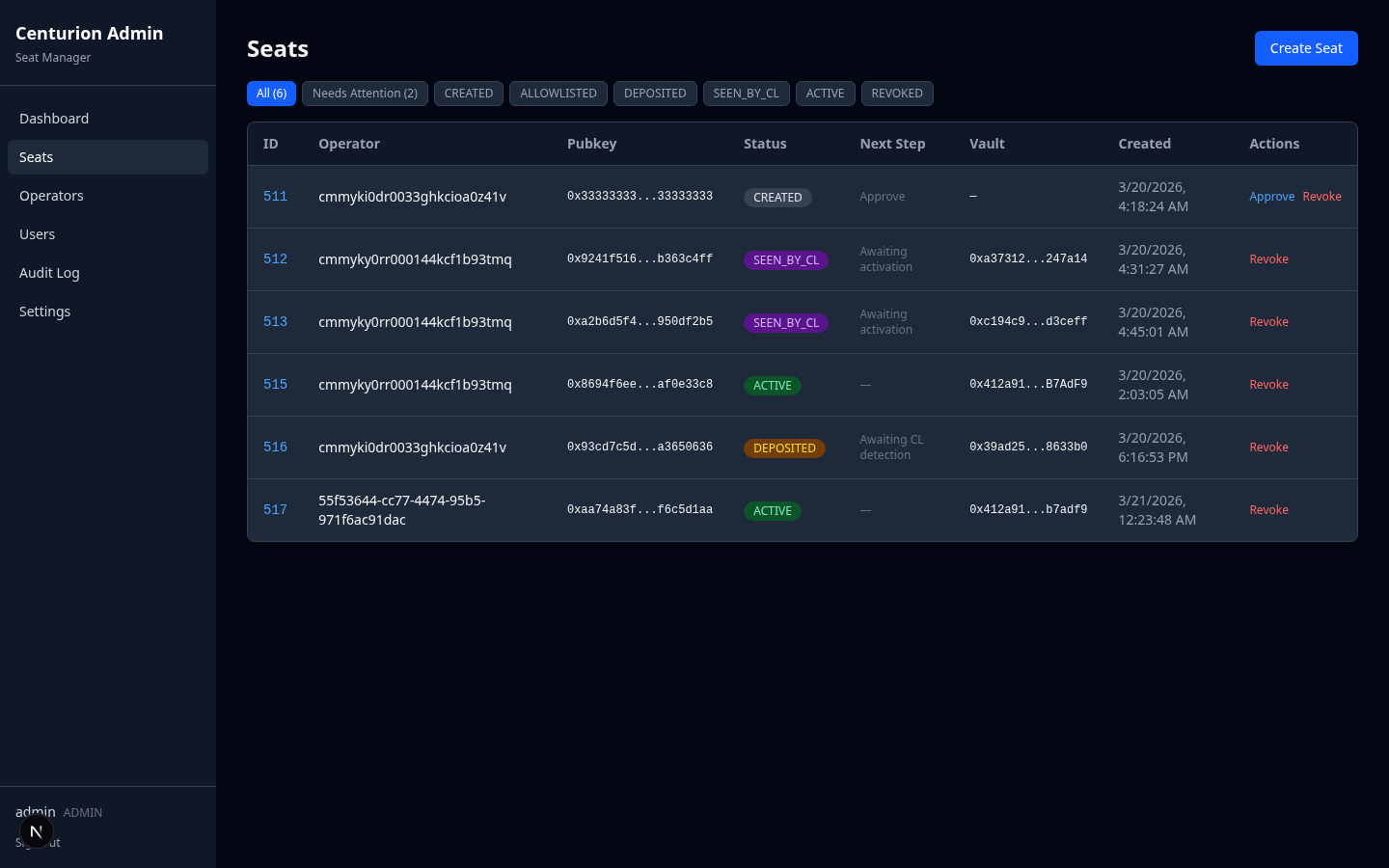1389x868 pixels.
Task: Open the Audit Log page
Action: (49, 273)
